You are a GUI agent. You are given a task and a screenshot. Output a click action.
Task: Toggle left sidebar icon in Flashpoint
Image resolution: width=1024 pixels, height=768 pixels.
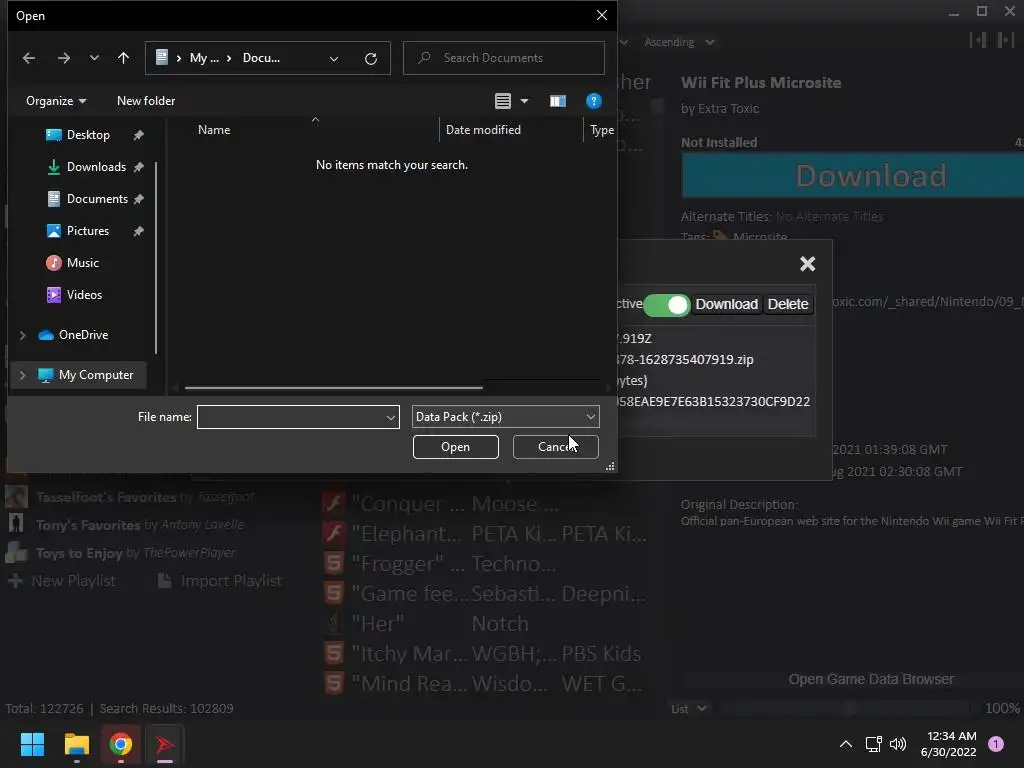click(x=978, y=40)
